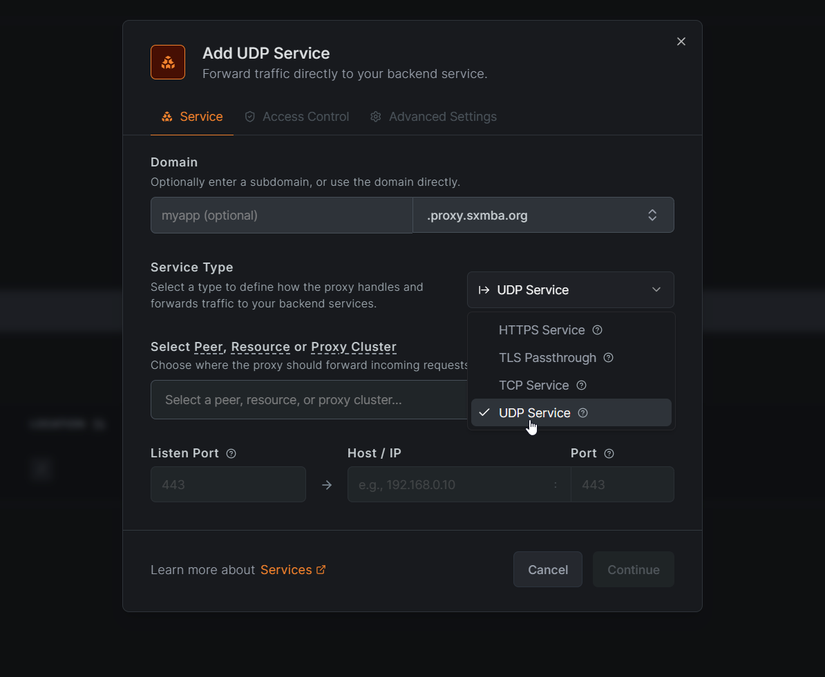This screenshot has width=825, height=677.
Task: Open the Service tab
Action: click(192, 117)
